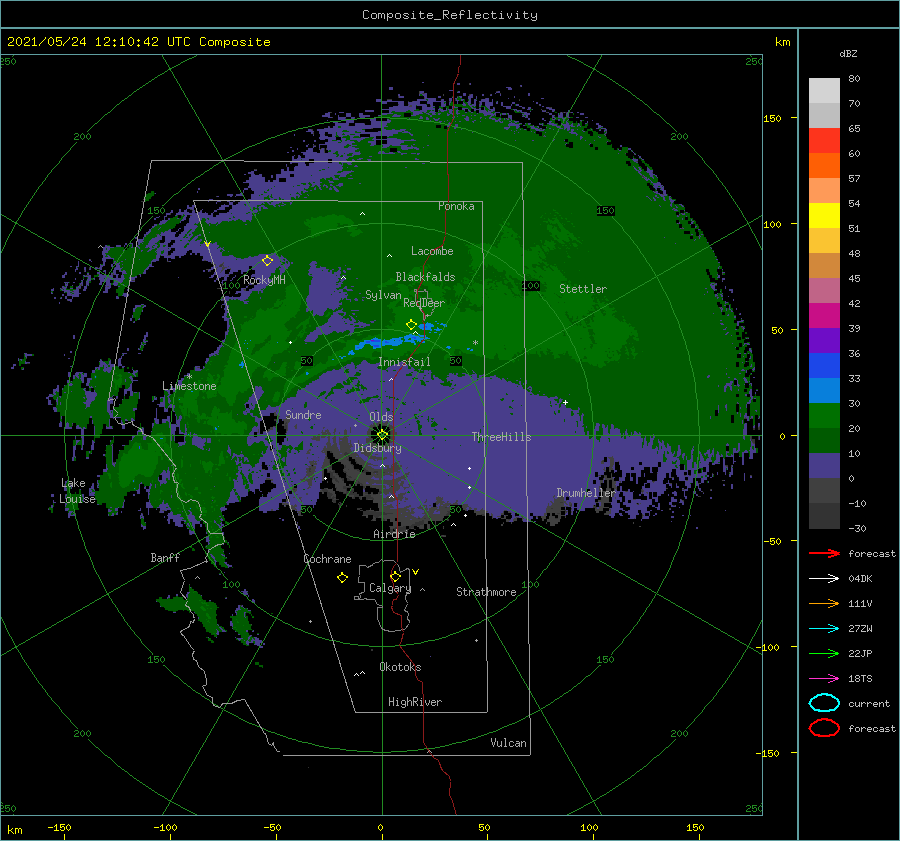Click the Calgary city label
This screenshot has width=900, height=841.
point(390,588)
